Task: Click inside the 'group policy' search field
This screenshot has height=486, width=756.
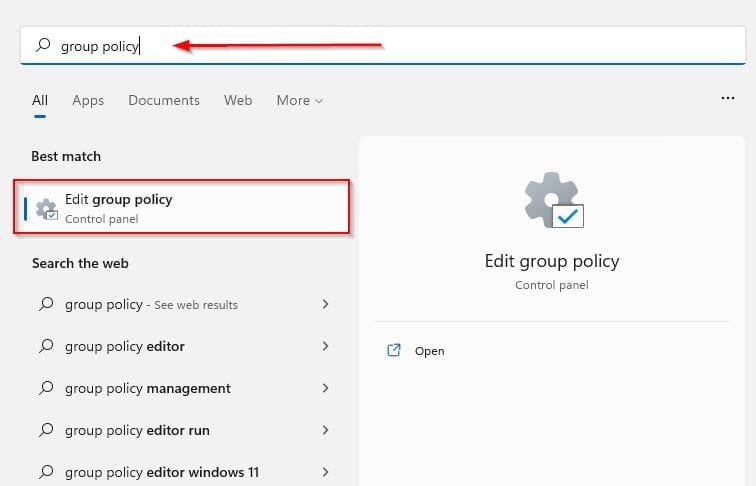Action: (x=400, y=45)
